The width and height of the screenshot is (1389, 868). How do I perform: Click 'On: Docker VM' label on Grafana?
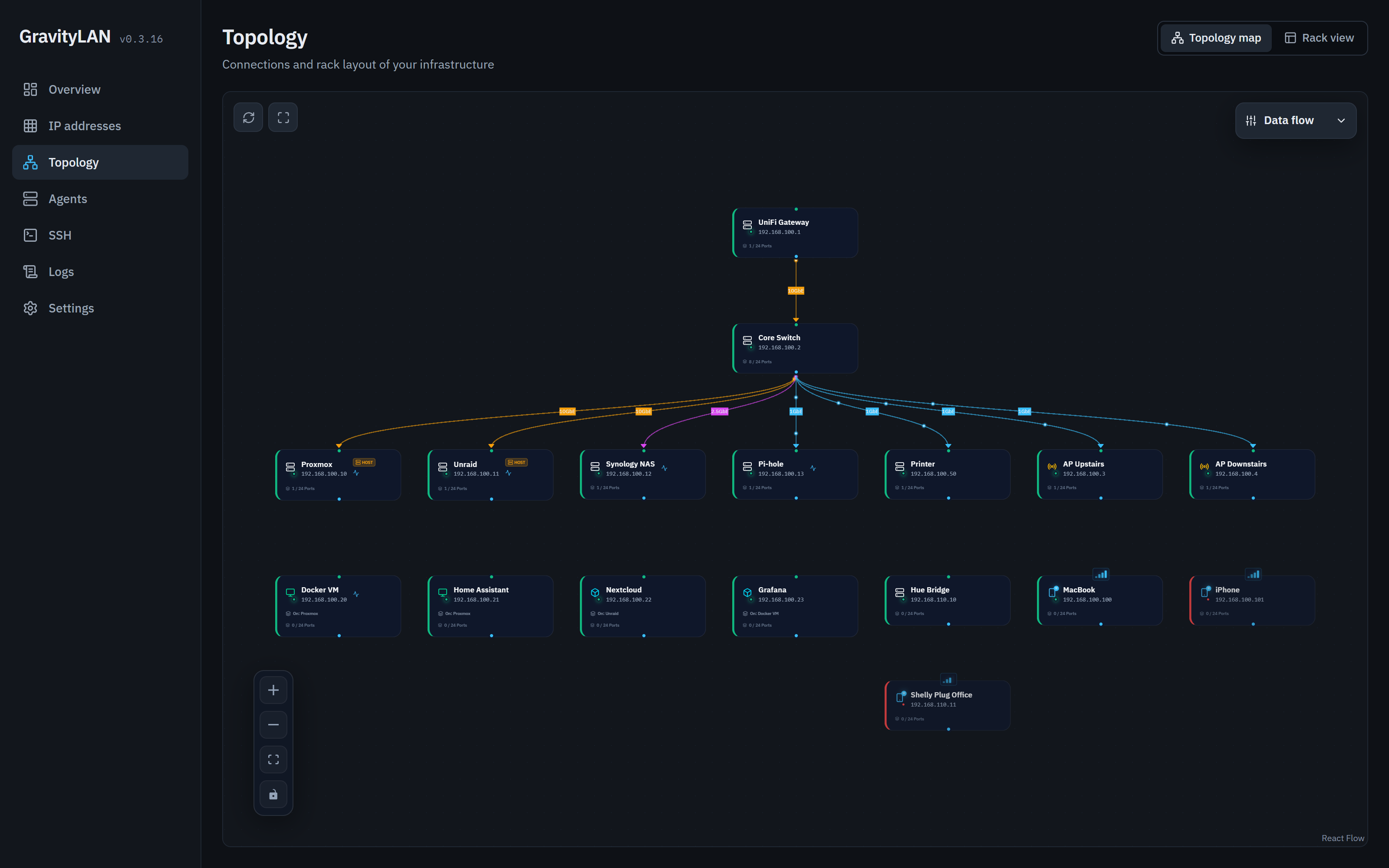[x=764, y=614]
